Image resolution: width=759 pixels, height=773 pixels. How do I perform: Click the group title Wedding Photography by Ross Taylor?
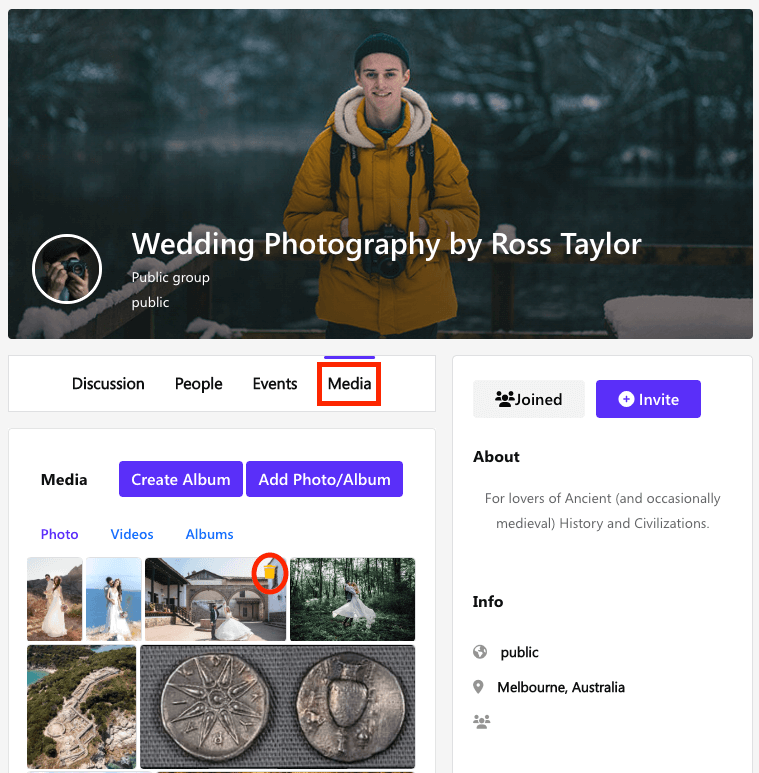[x=386, y=243]
